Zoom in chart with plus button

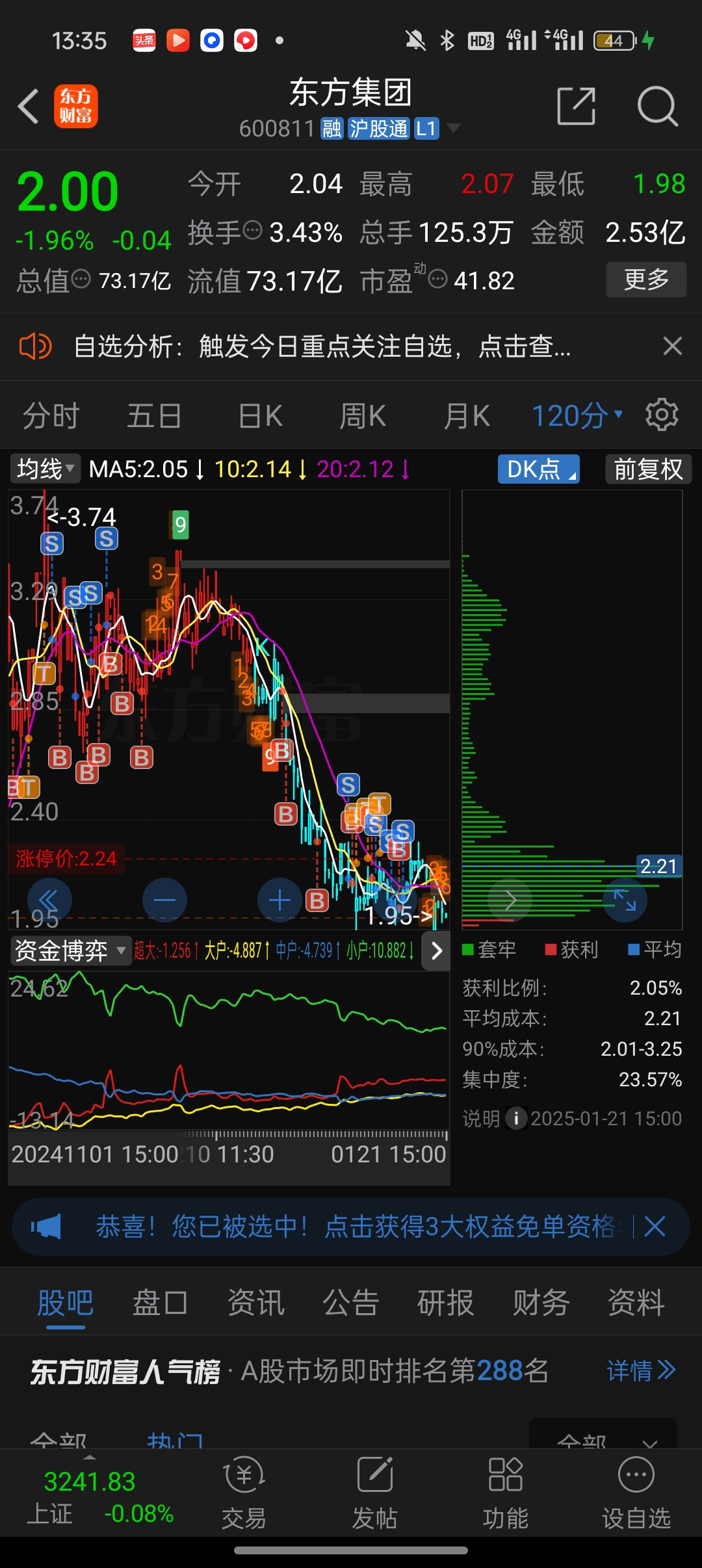pyautogui.click(x=279, y=900)
